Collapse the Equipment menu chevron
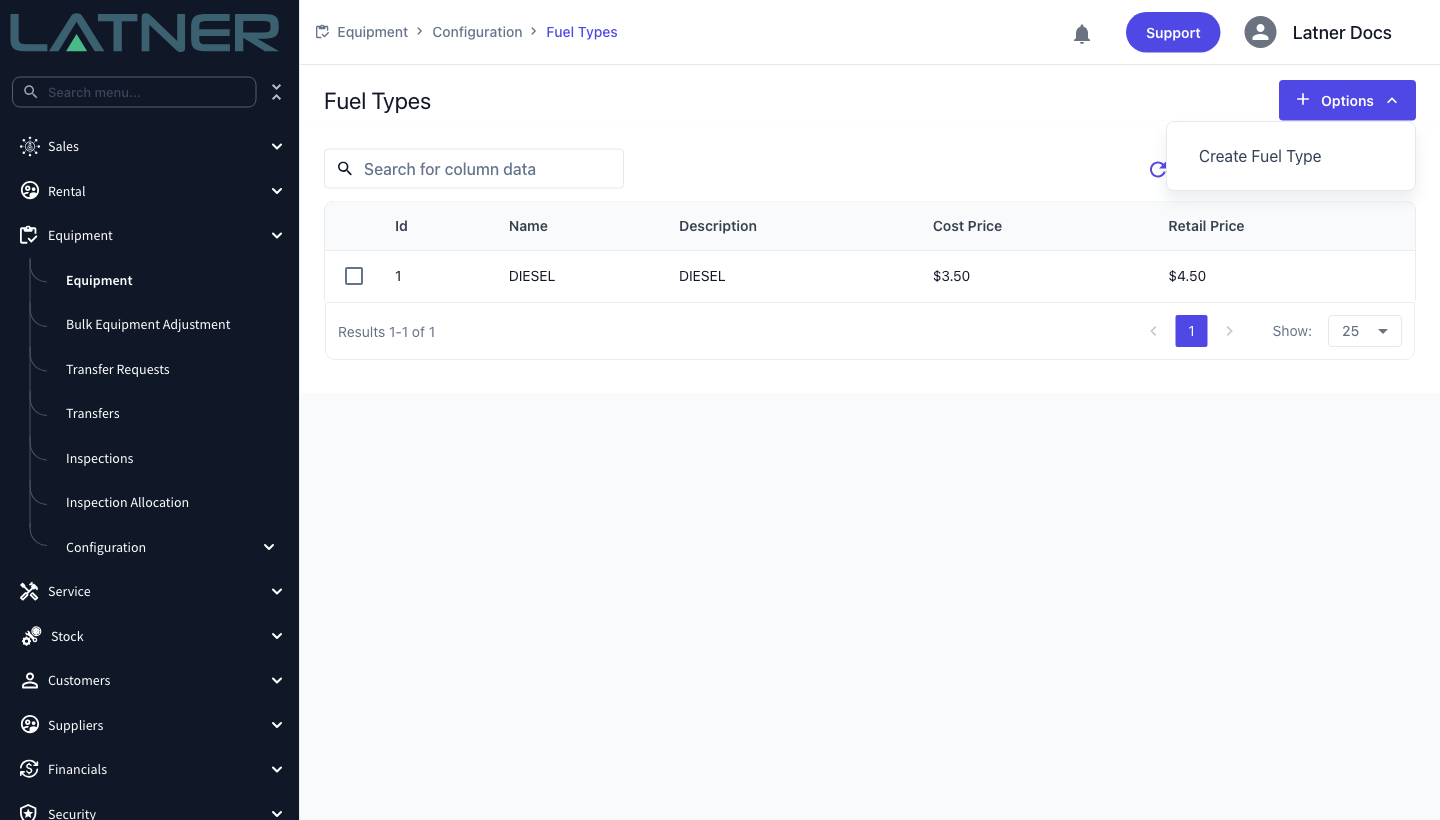 [277, 235]
